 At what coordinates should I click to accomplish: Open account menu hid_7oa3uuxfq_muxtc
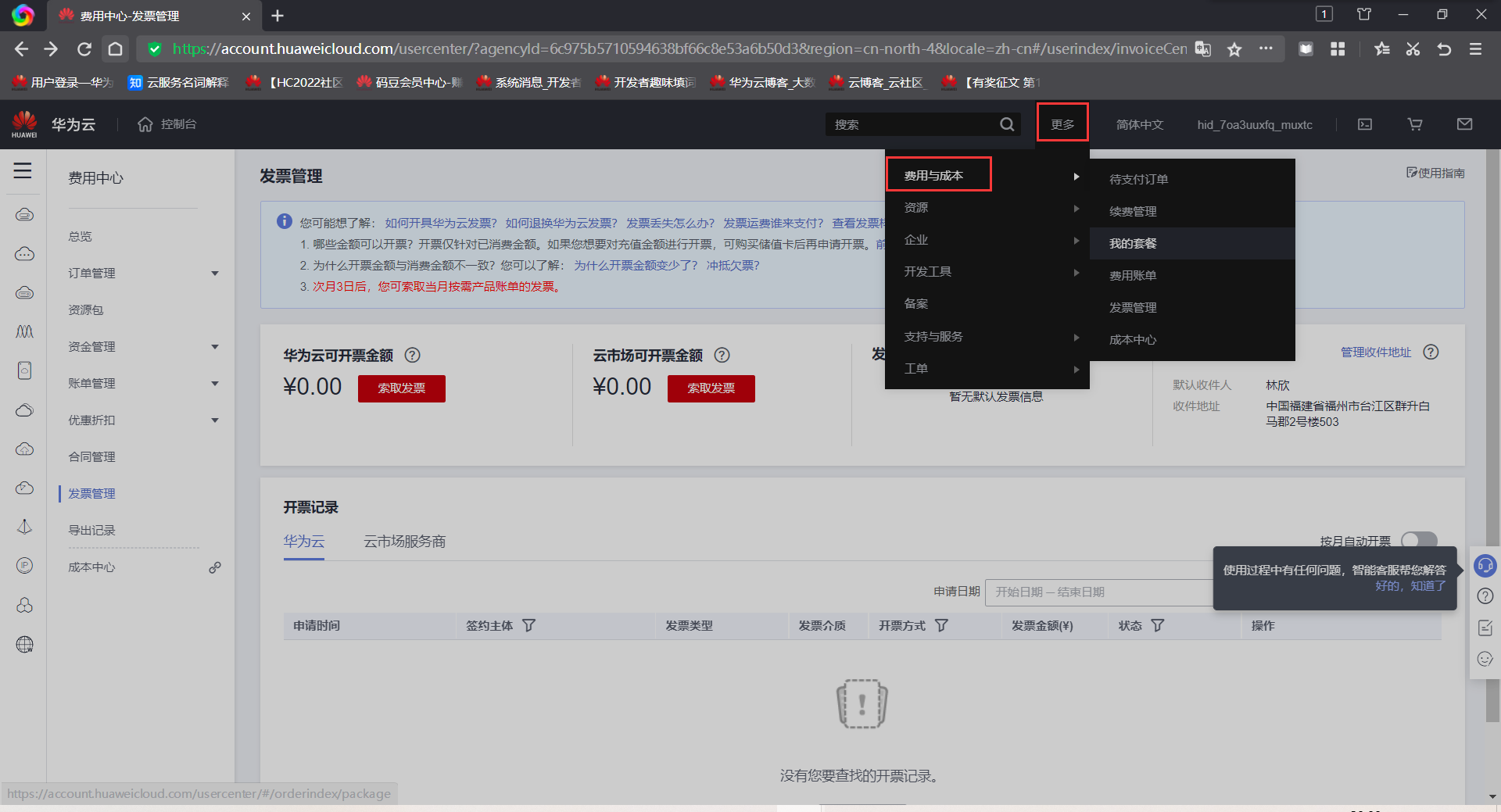tap(1255, 124)
